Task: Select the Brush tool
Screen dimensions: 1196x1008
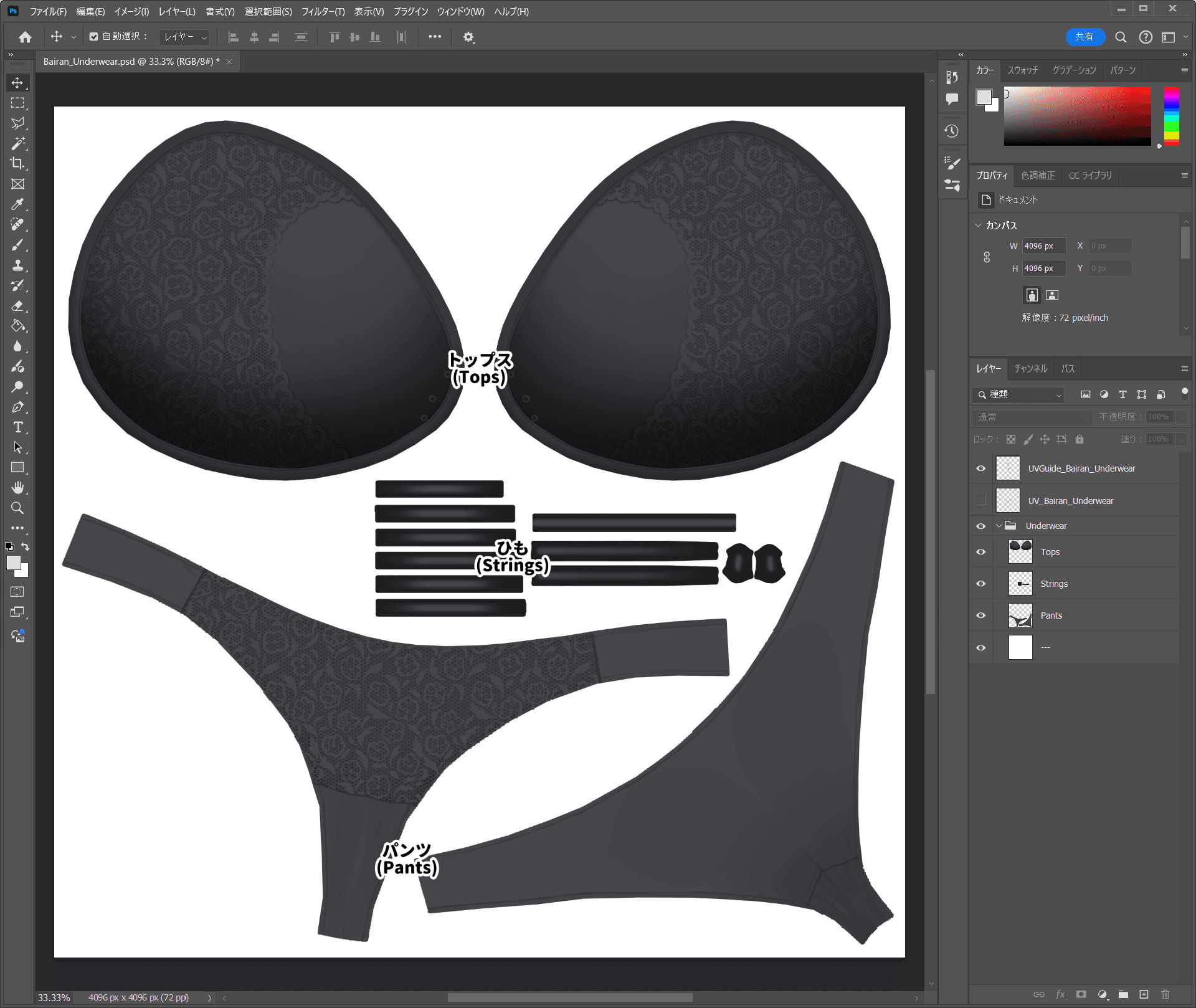Action: click(x=17, y=245)
